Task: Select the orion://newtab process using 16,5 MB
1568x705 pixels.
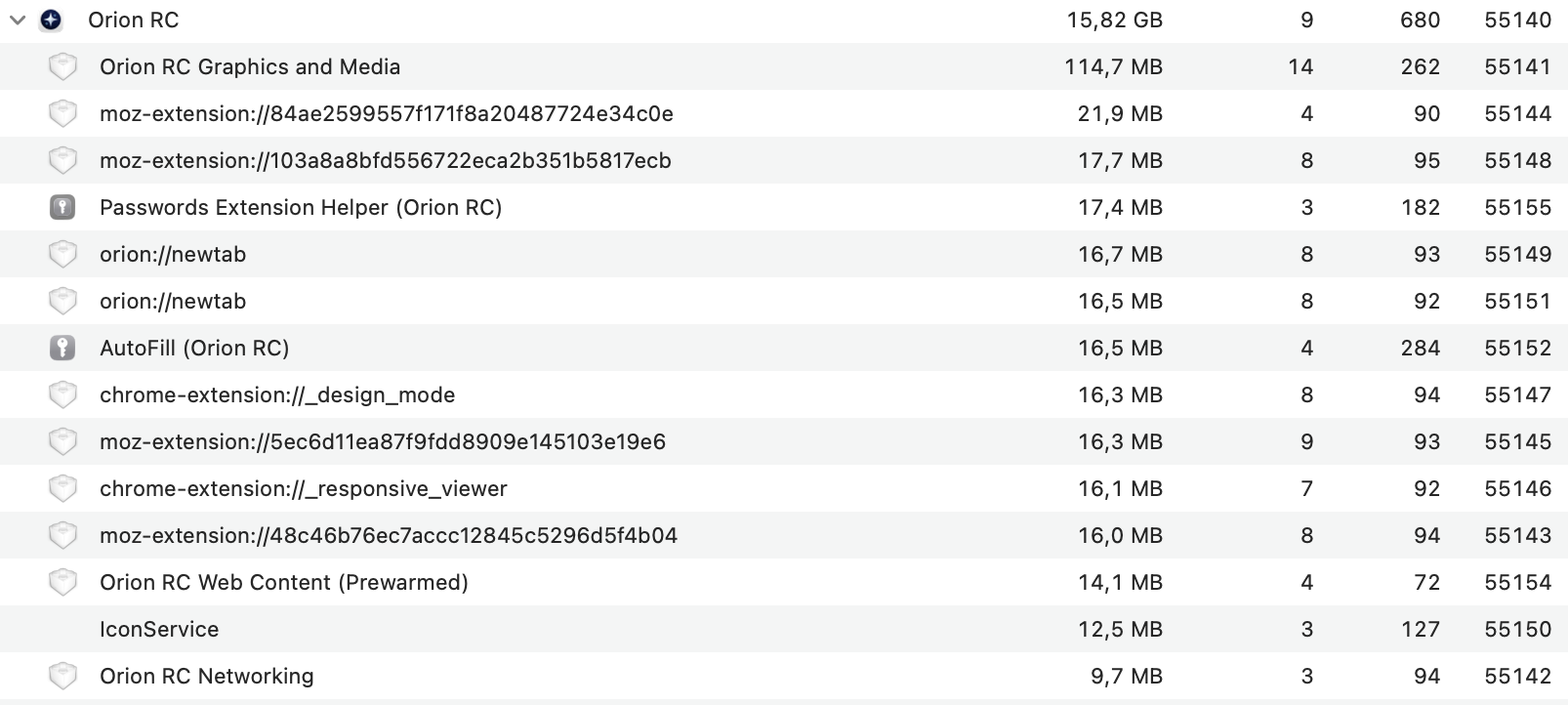Action: (x=173, y=301)
